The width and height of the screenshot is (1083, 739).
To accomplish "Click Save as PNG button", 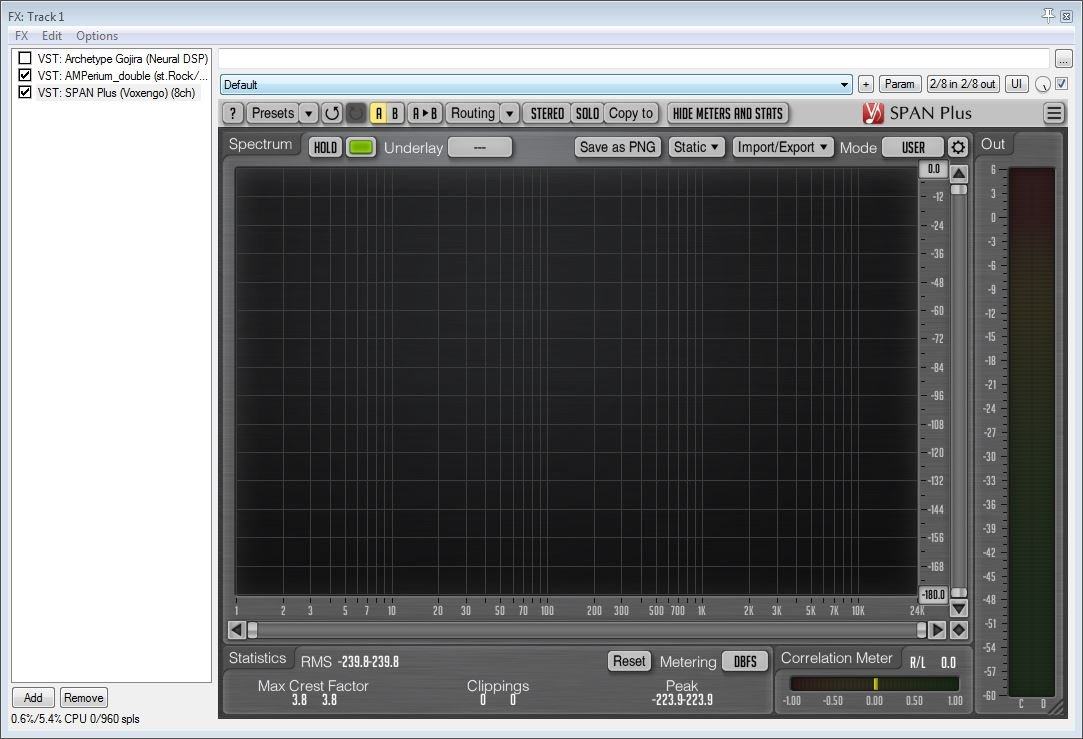I will (x=617, y=147).
